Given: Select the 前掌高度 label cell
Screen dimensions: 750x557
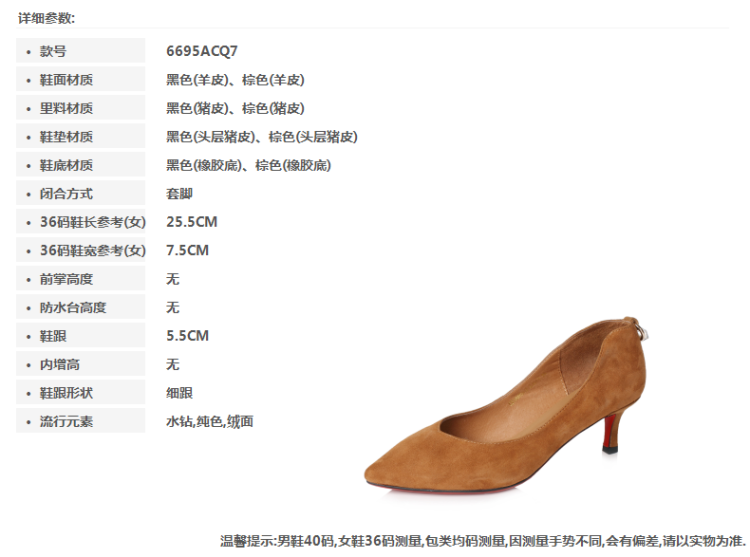Looking at the screenshot, I should (x=80, y=279).
